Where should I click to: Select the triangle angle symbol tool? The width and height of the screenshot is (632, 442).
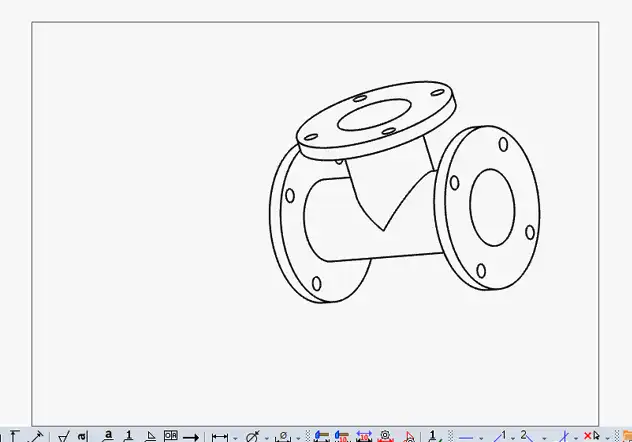(150, 436)
